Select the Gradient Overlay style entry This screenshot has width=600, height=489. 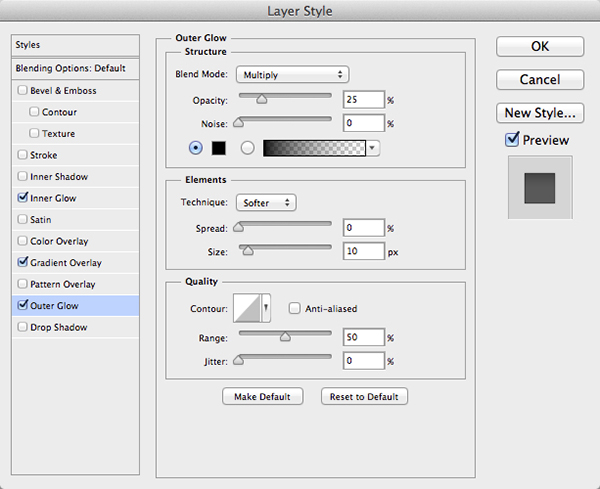[66, 263]
